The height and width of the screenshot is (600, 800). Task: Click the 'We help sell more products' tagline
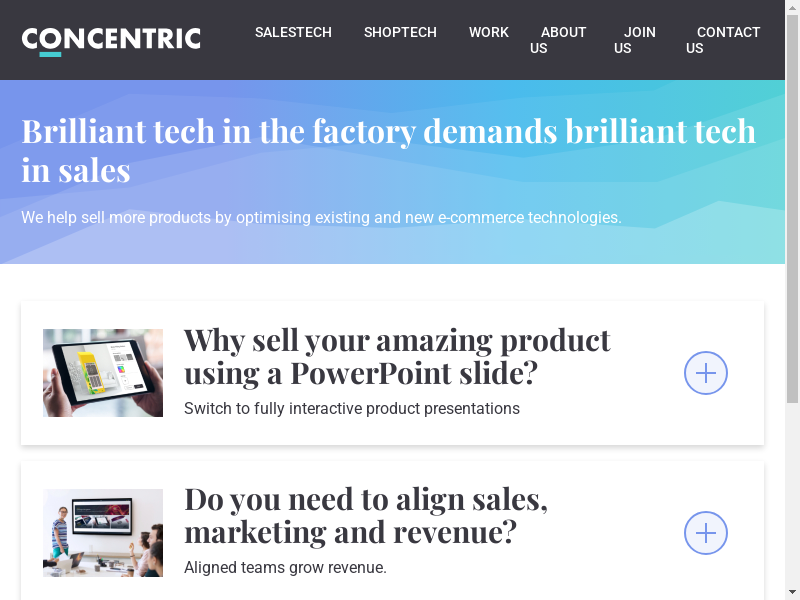coord(321,217)
